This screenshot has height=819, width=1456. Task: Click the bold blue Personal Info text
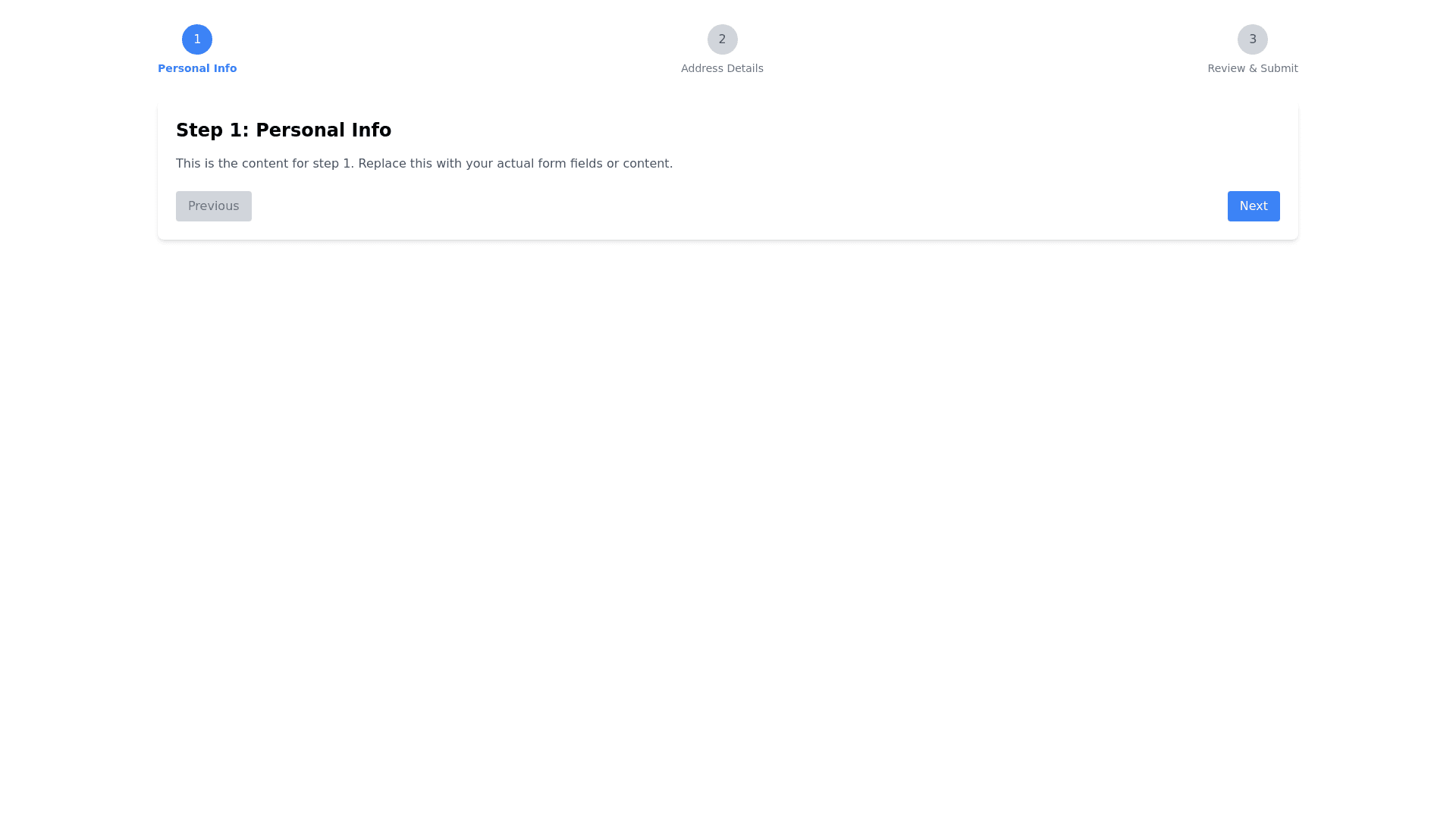197,68
